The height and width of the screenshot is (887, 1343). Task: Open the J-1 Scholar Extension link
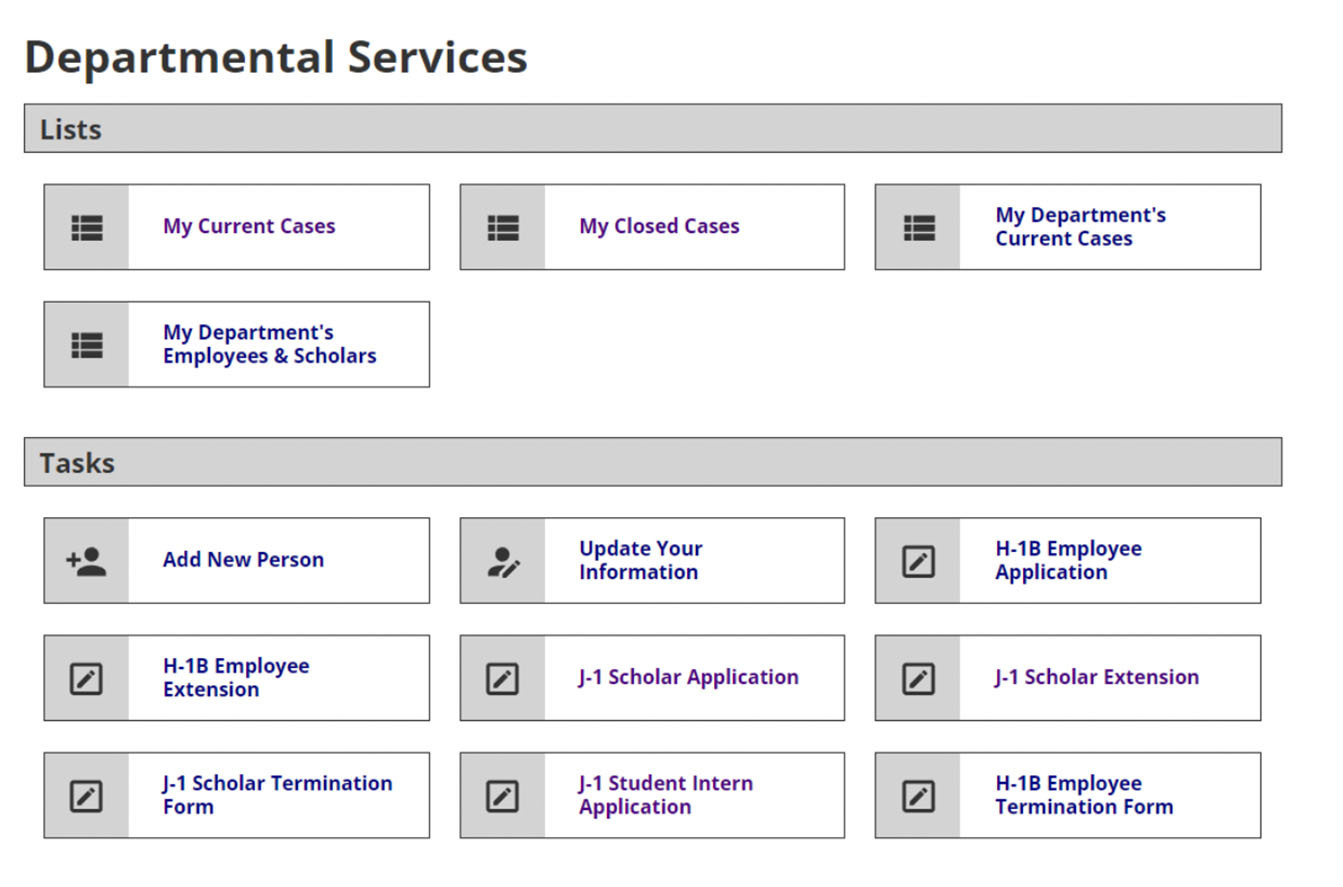pyautogui.click(x=1096, y=677)
